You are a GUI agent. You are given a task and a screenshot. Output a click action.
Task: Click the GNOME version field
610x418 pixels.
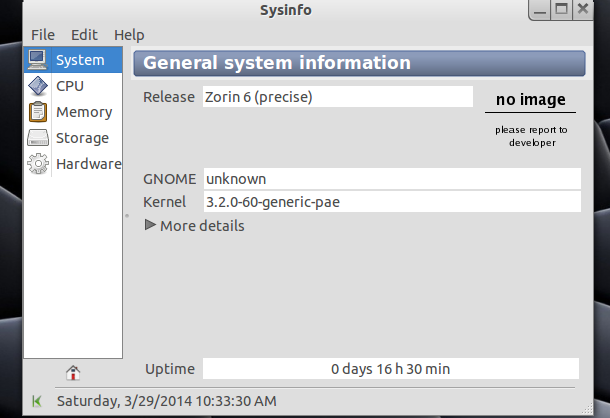(x=391, y=179)
